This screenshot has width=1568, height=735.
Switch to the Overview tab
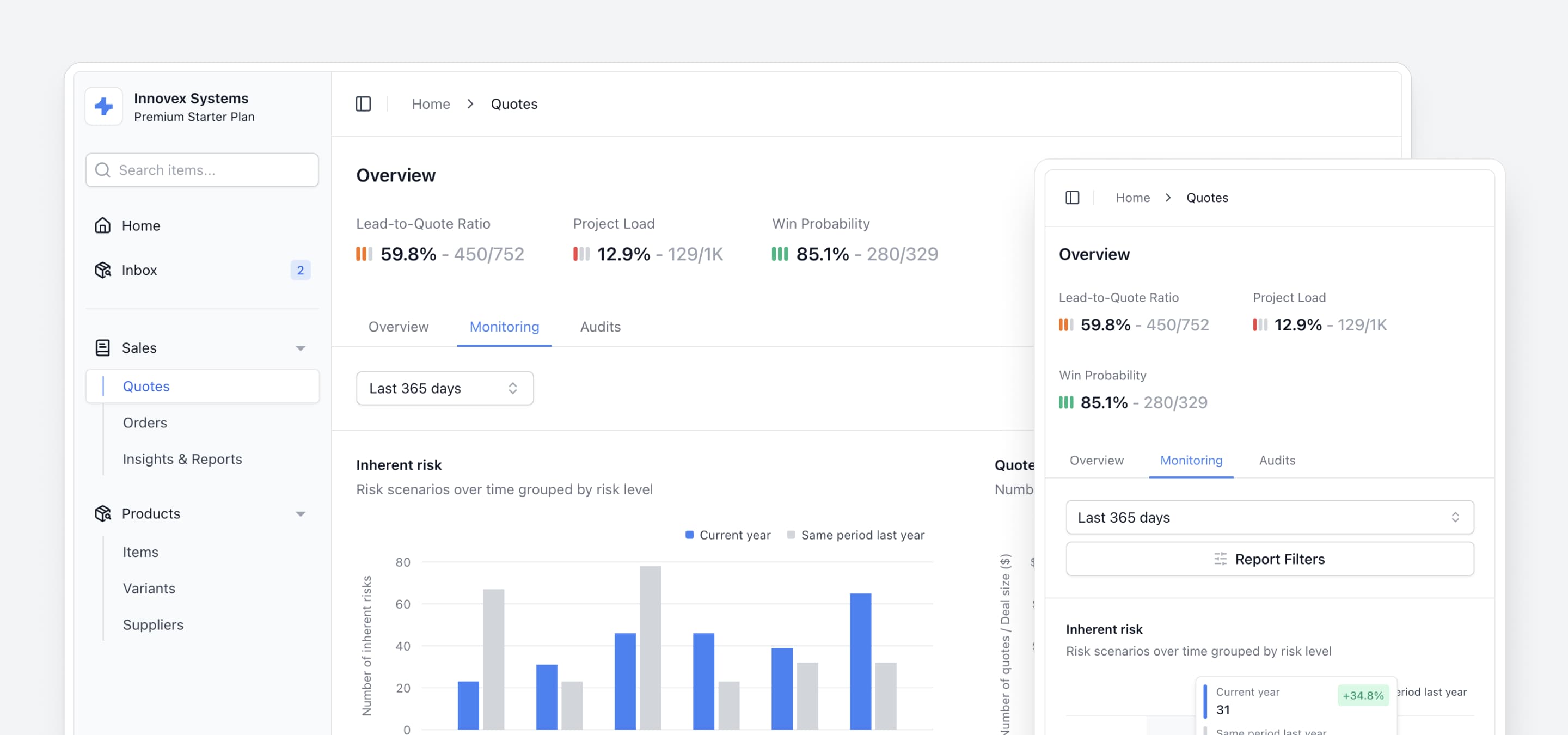click(x=398, y=327)
